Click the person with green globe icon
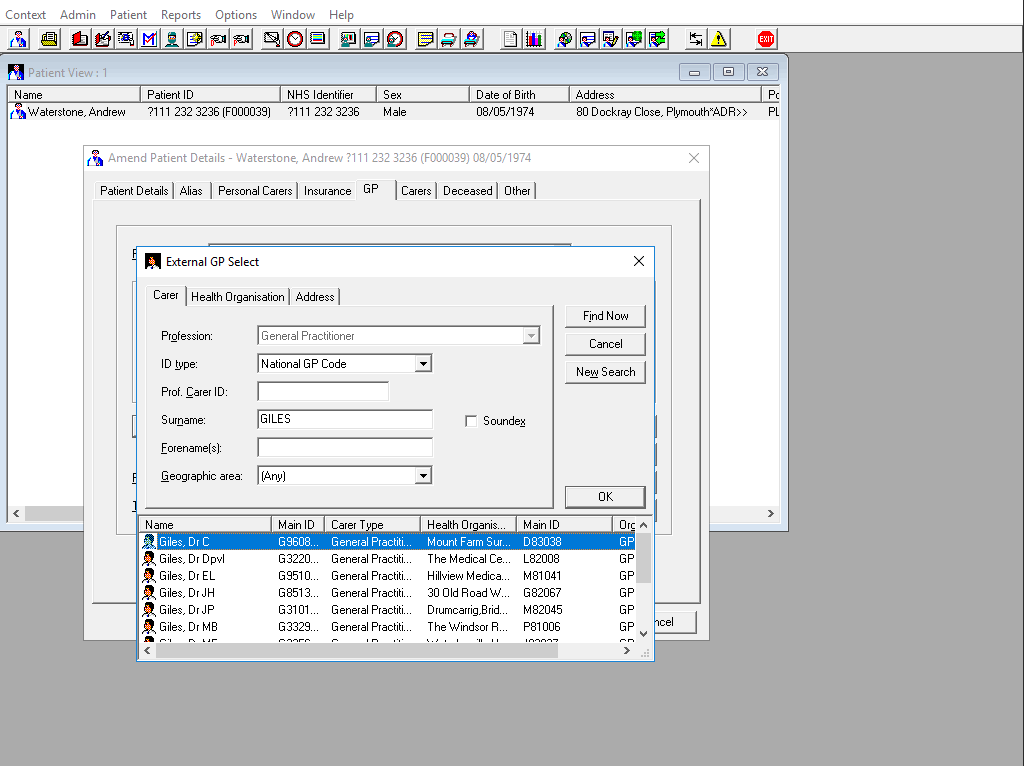The height and width of the screenshot is (766, 1024). coord(633,39)
